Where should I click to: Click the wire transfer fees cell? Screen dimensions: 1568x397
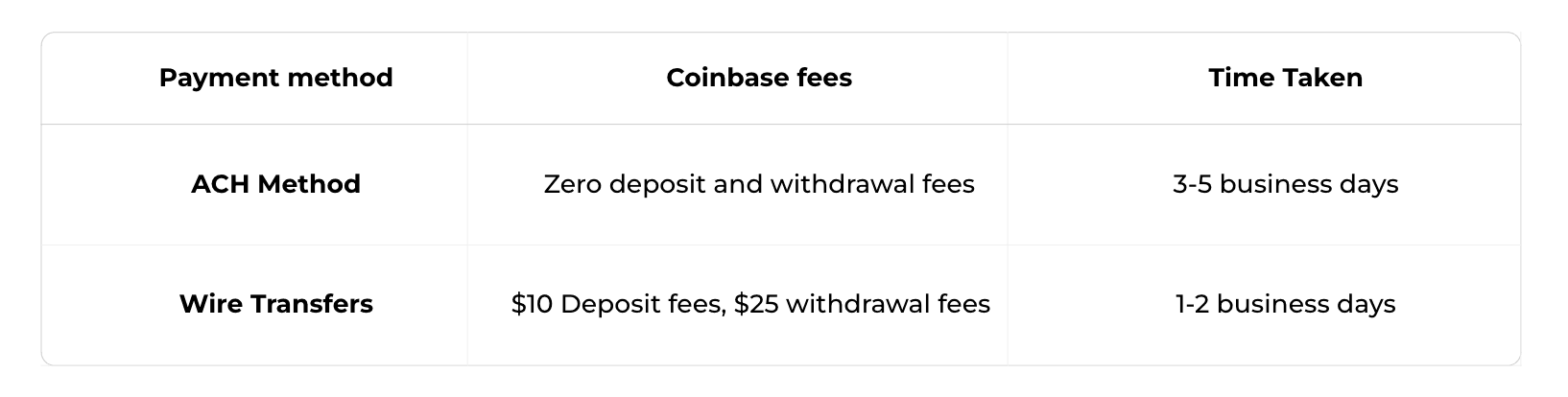pos(750,304)
